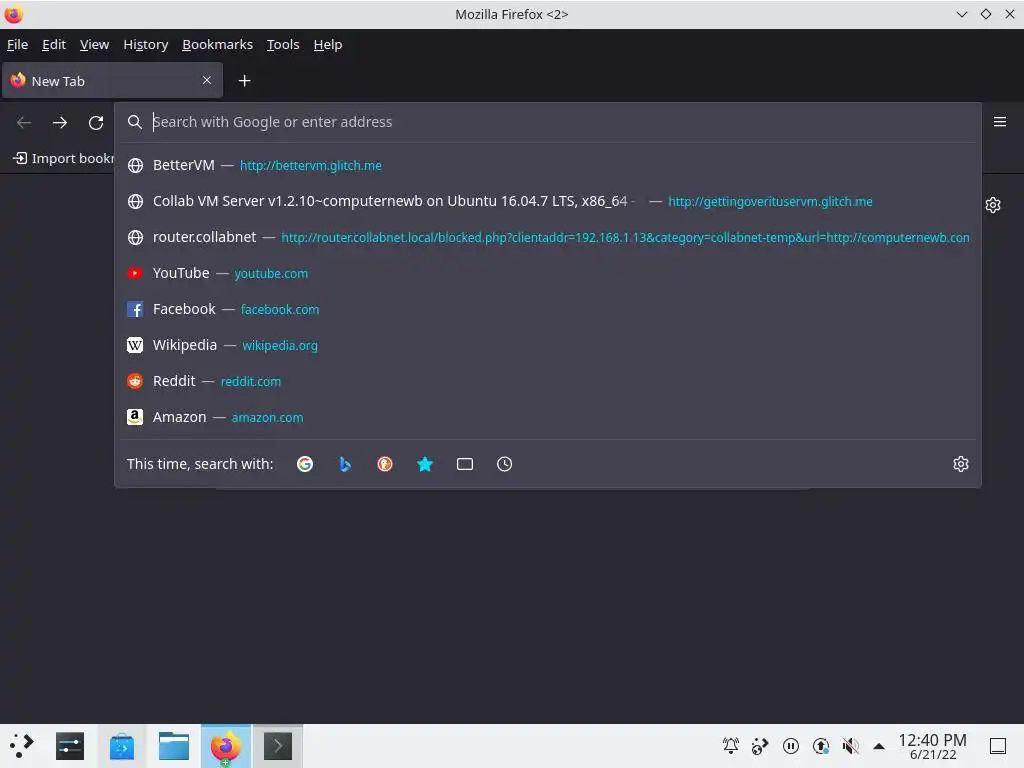Open search settings gear in suggestion panel
The height and width of the screenshot is (768, 1024).
pyautogui.click(x=960, y=464)
